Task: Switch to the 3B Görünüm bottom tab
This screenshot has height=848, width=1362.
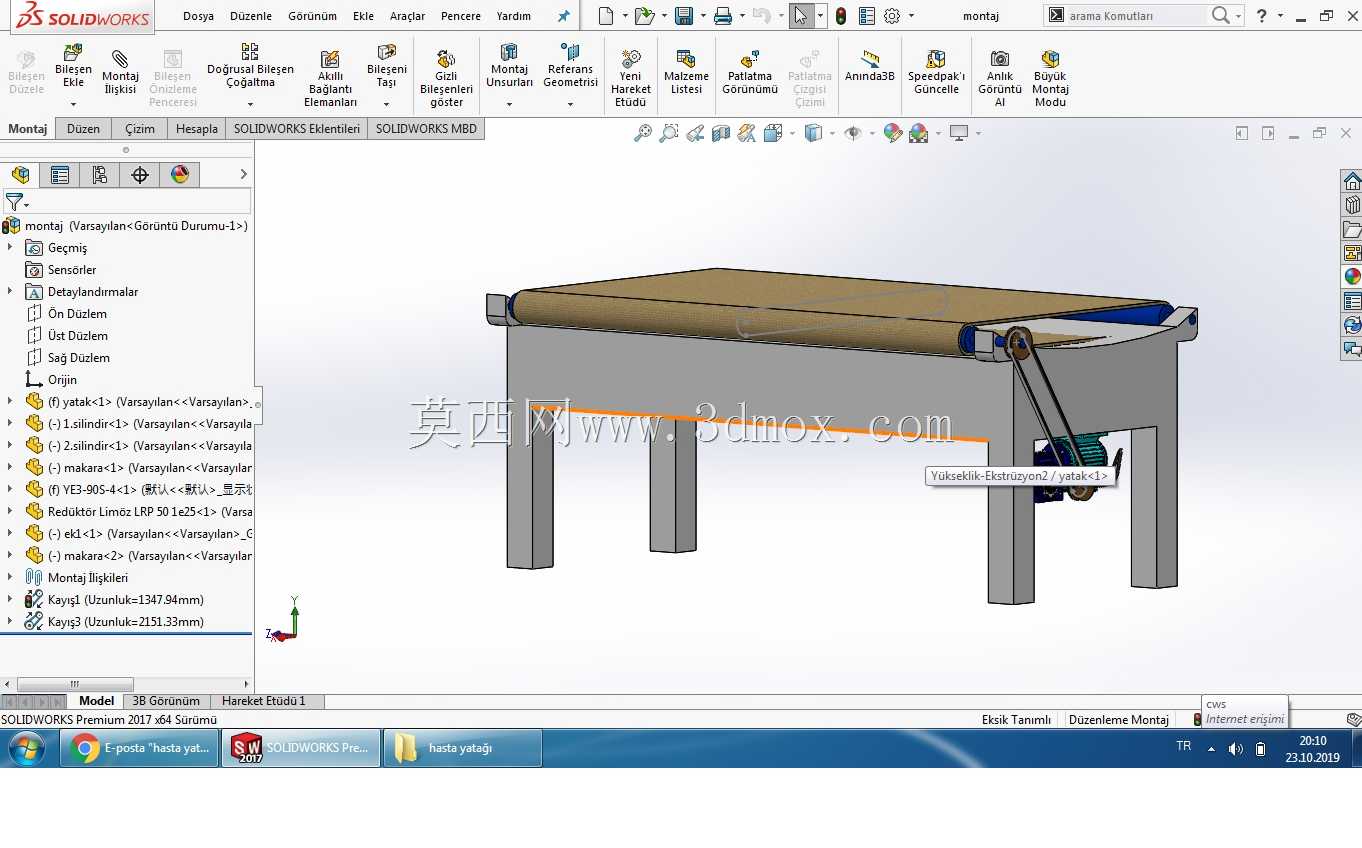Action: click(166, 701)
